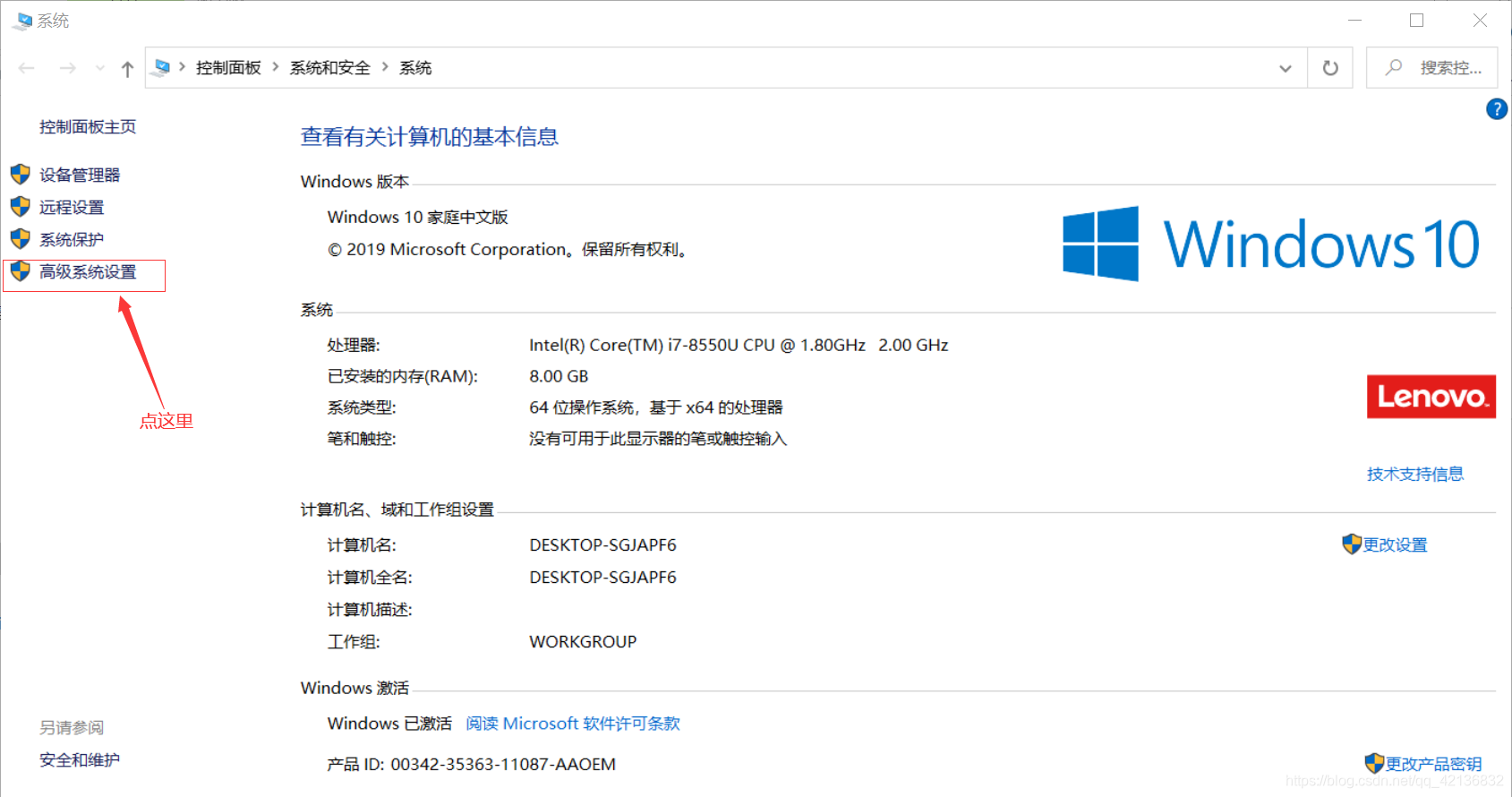Click Windows 10 家庭中文版 text

coord(417,217)
